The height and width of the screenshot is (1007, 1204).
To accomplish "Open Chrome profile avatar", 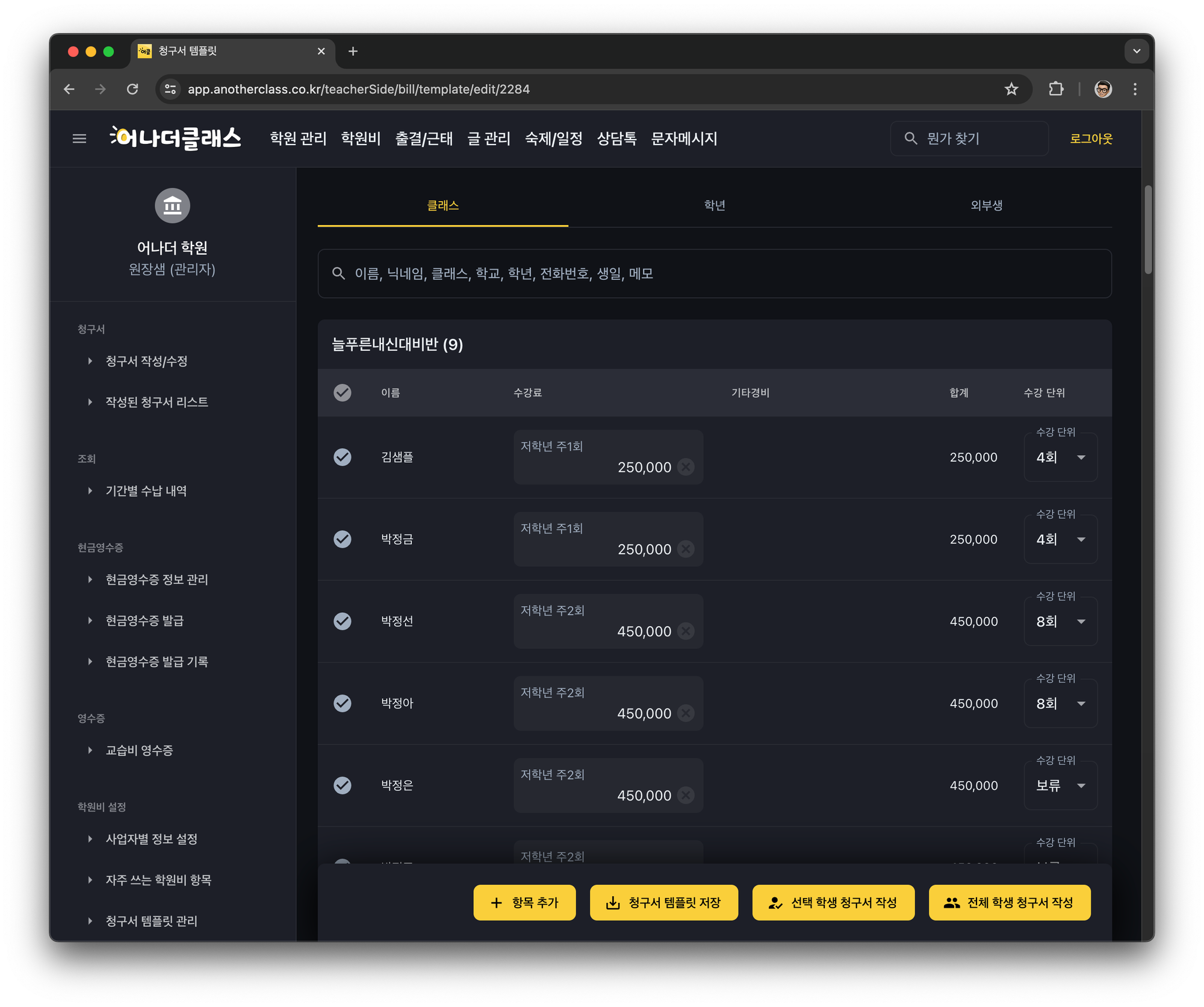I will [1103, 89].
